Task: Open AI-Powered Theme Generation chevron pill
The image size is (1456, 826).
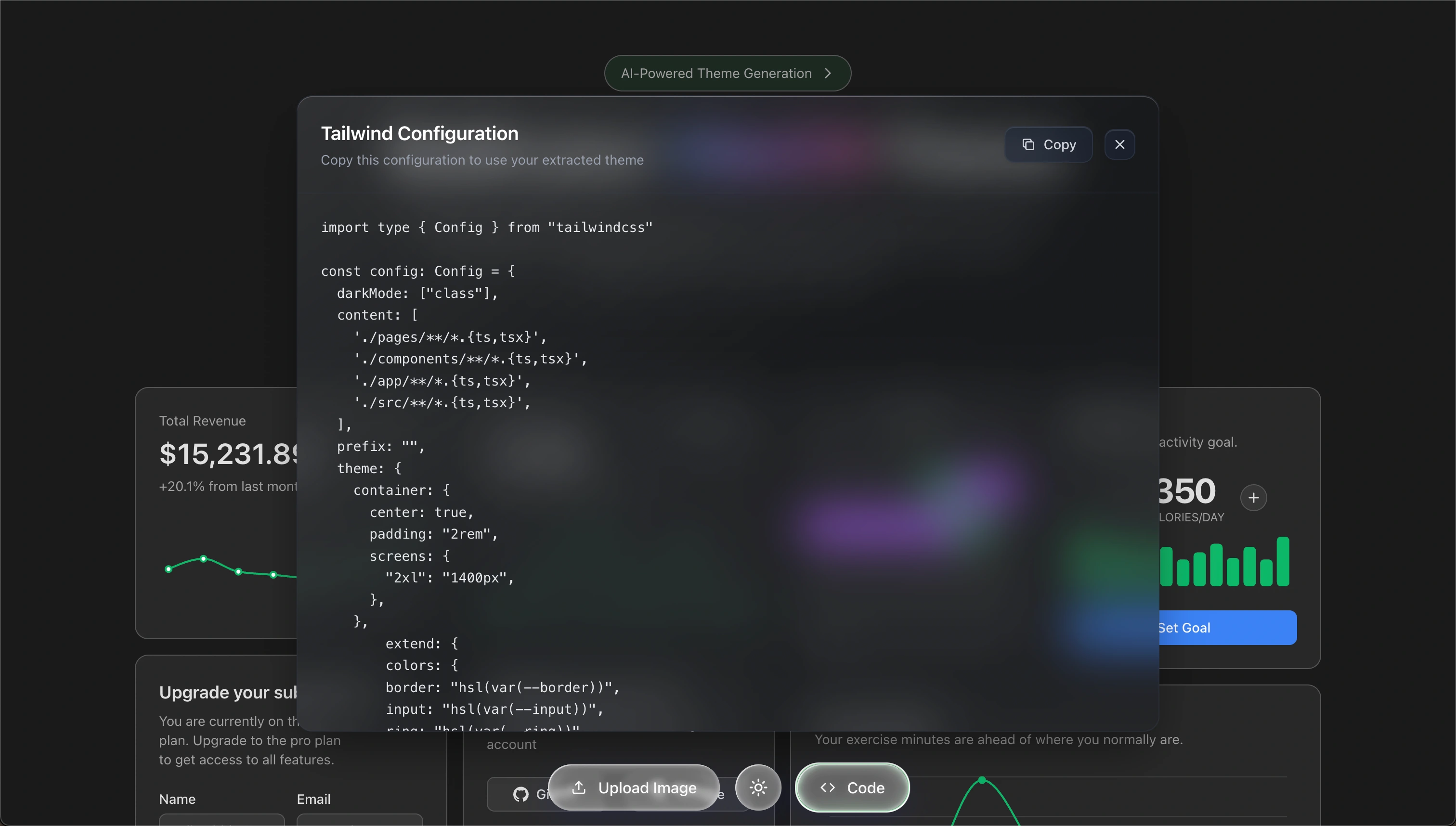Action: pyautogui.click(x=727, y=73)
